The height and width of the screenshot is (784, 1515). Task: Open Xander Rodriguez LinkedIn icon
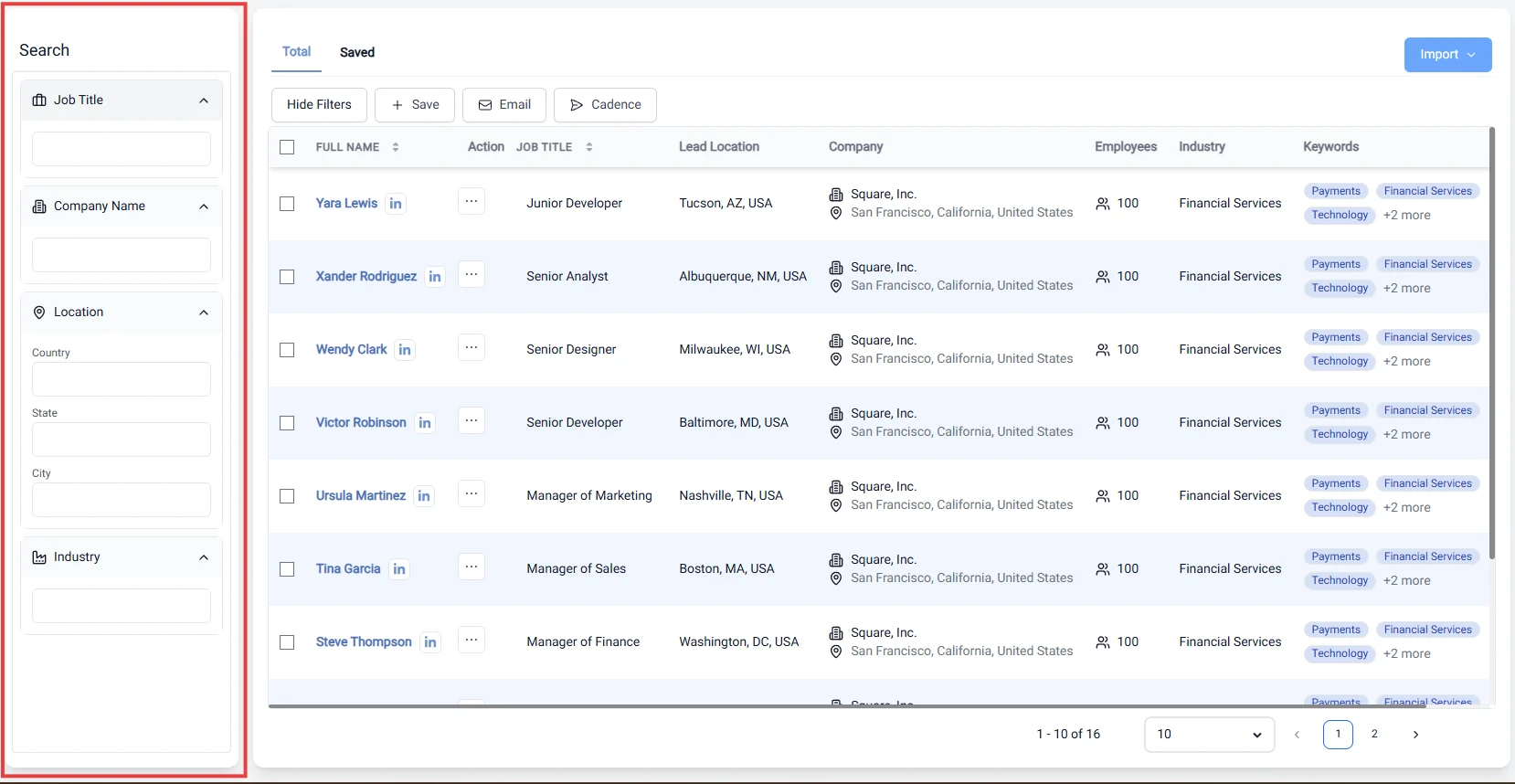(x=435, y=277)
